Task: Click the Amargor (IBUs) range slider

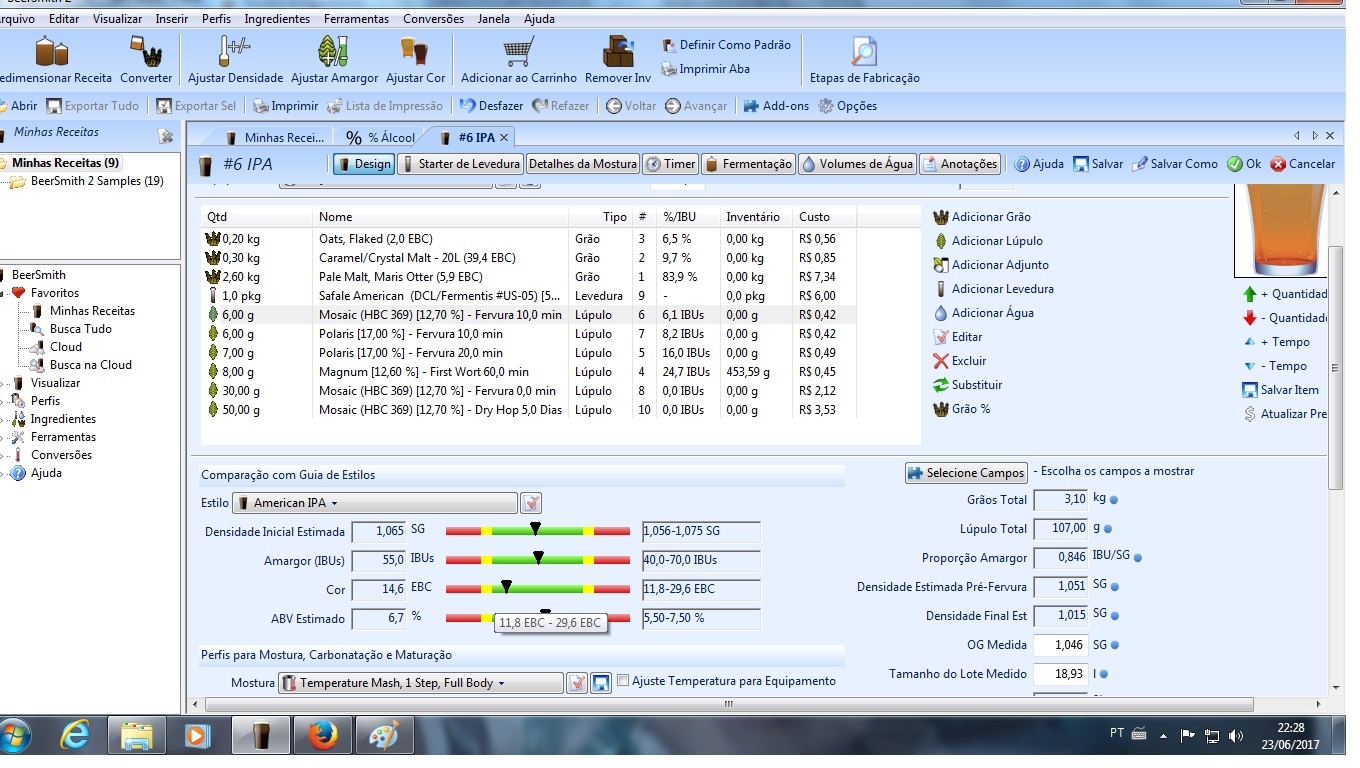Action: click(x=538, y=560)
